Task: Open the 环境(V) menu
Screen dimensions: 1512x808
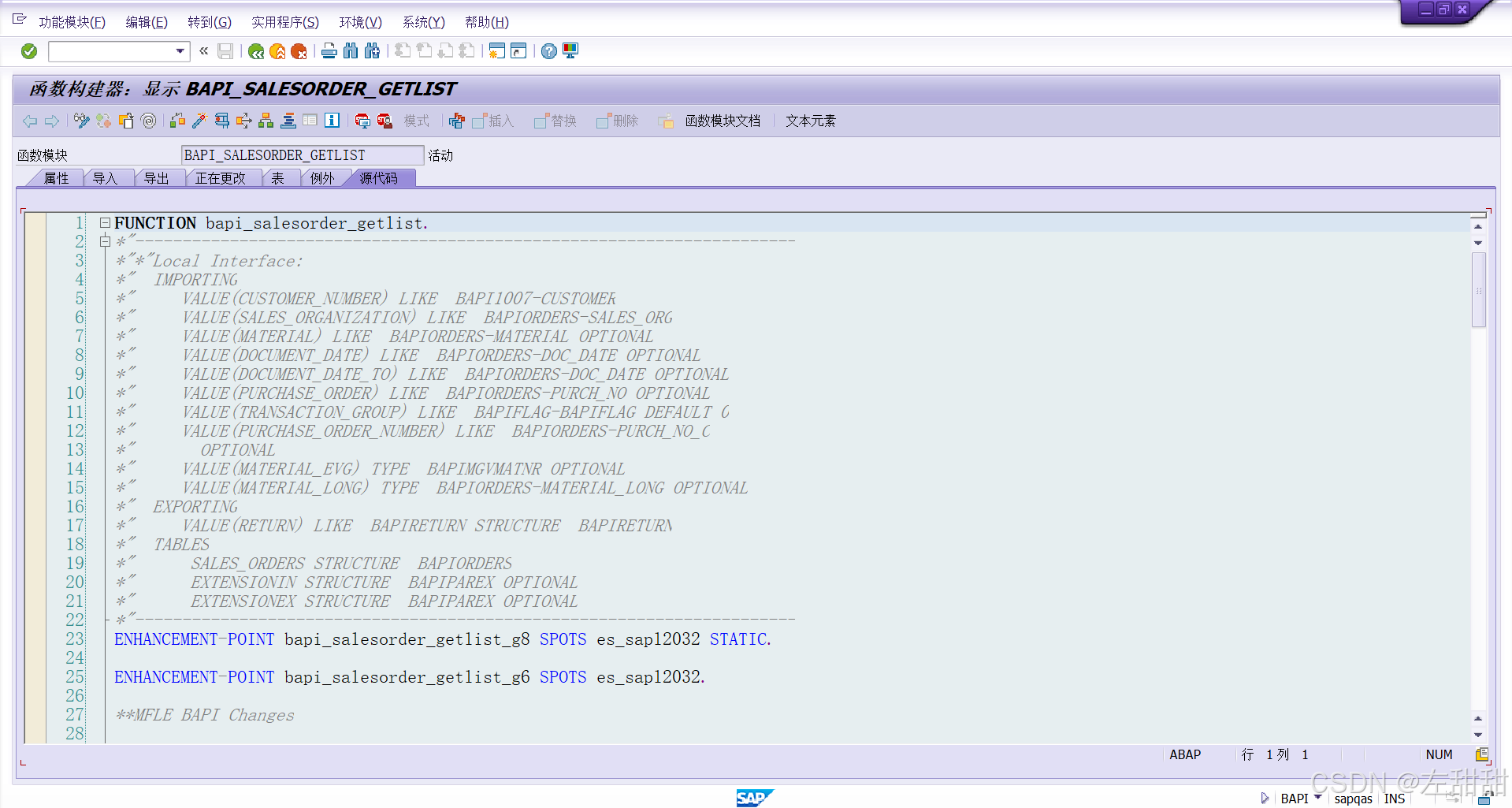Action: [361, 22]
